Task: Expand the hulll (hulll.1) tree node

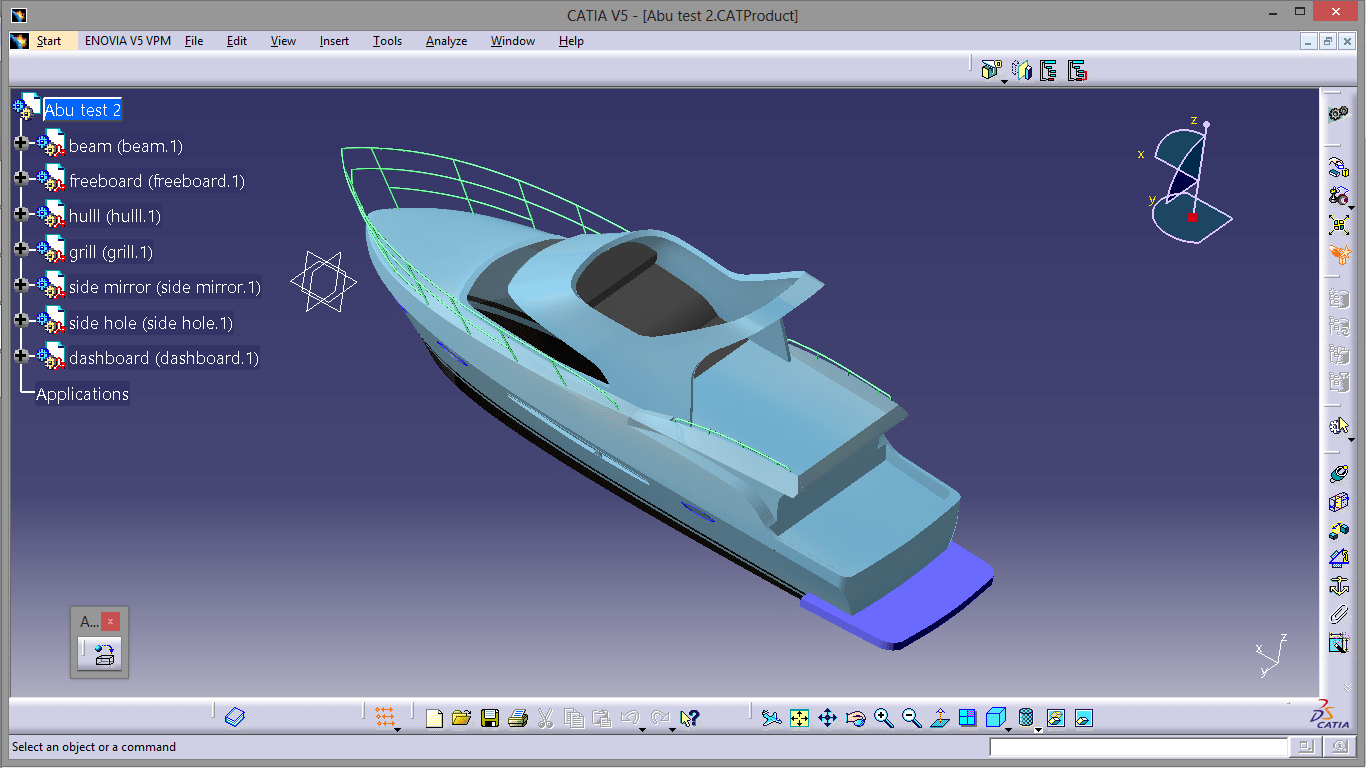Action: pos(21,213)
